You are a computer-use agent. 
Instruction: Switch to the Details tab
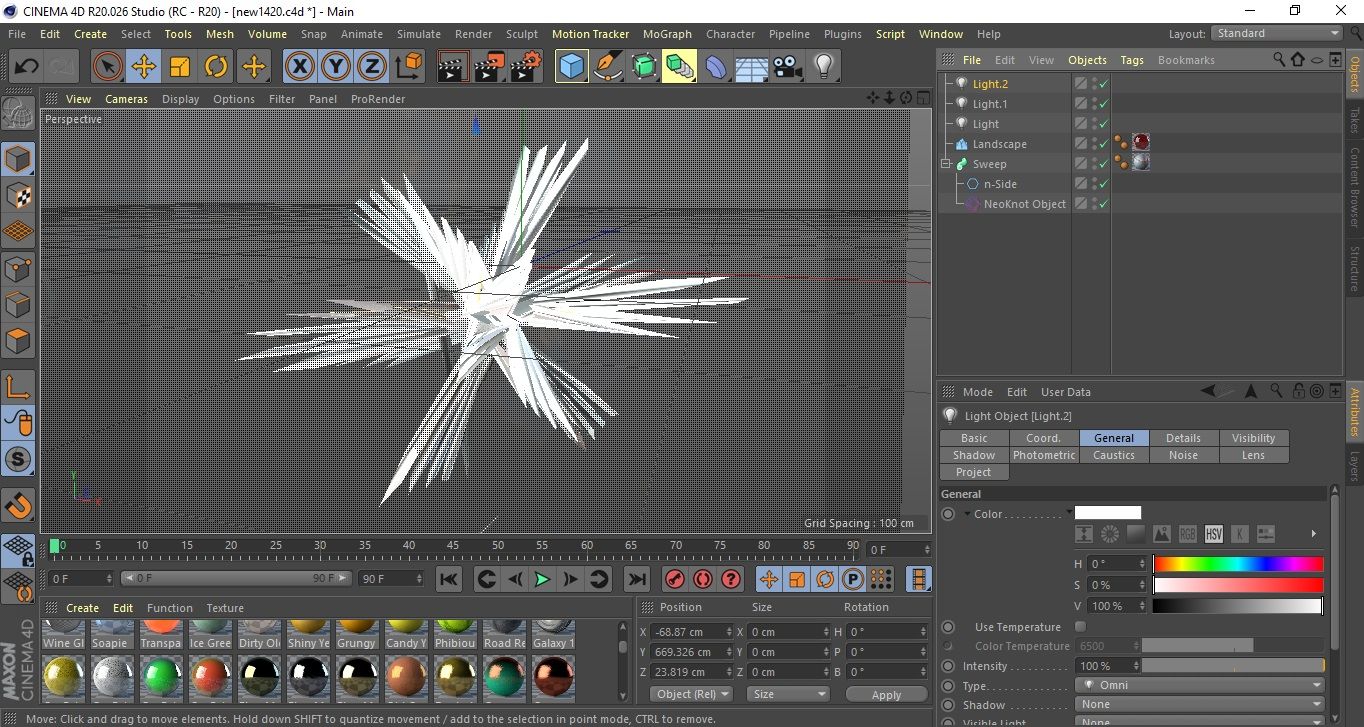pyautogui.click(x=1183, y=438)
